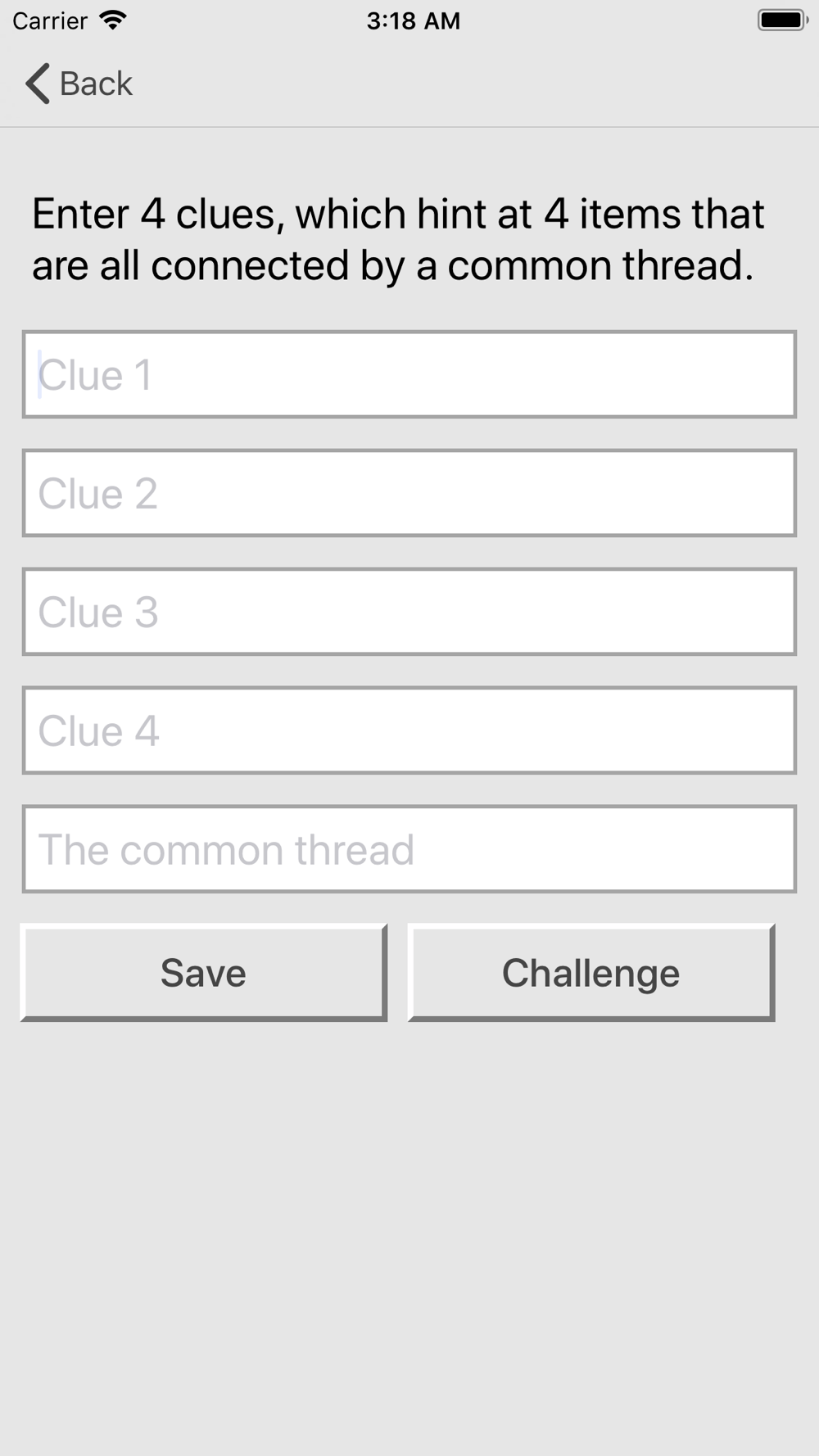Focus the Clue 1 text field
Screen dimensions: 819x1456
click(x=409, y=374)
